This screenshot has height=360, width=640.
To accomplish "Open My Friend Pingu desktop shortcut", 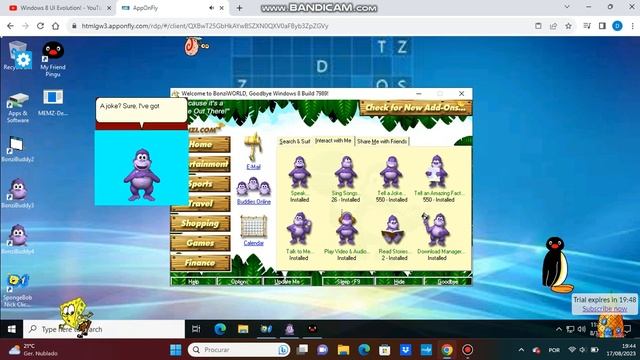I will click(x=53, y=58).
